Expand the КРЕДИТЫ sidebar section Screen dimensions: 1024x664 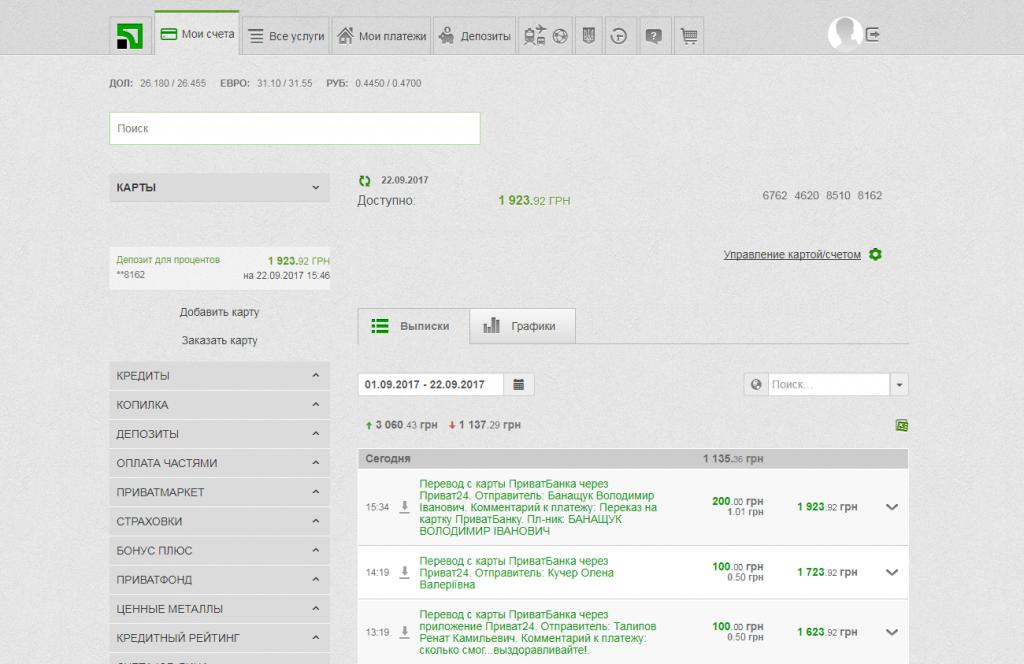click(x=315, y=376)
